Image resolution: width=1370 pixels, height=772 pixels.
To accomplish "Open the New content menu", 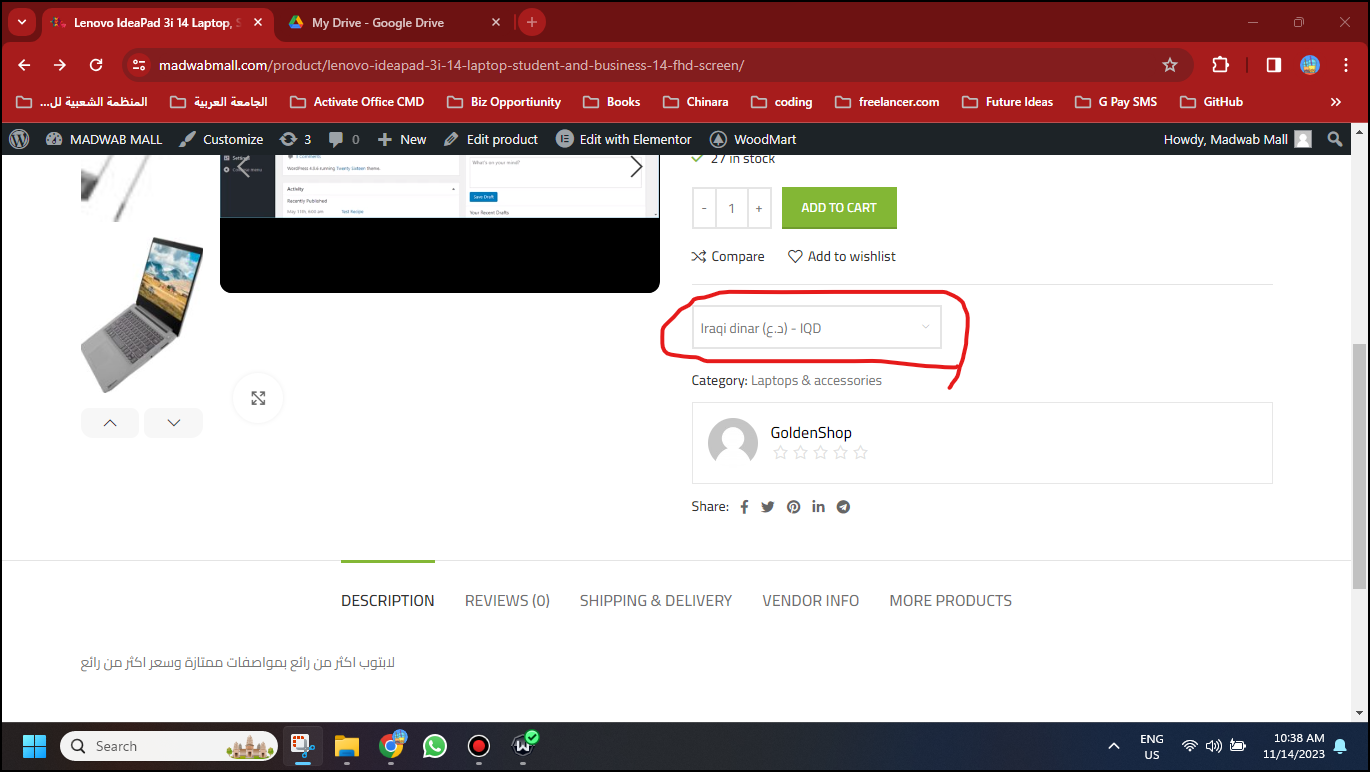I will 402,139.
